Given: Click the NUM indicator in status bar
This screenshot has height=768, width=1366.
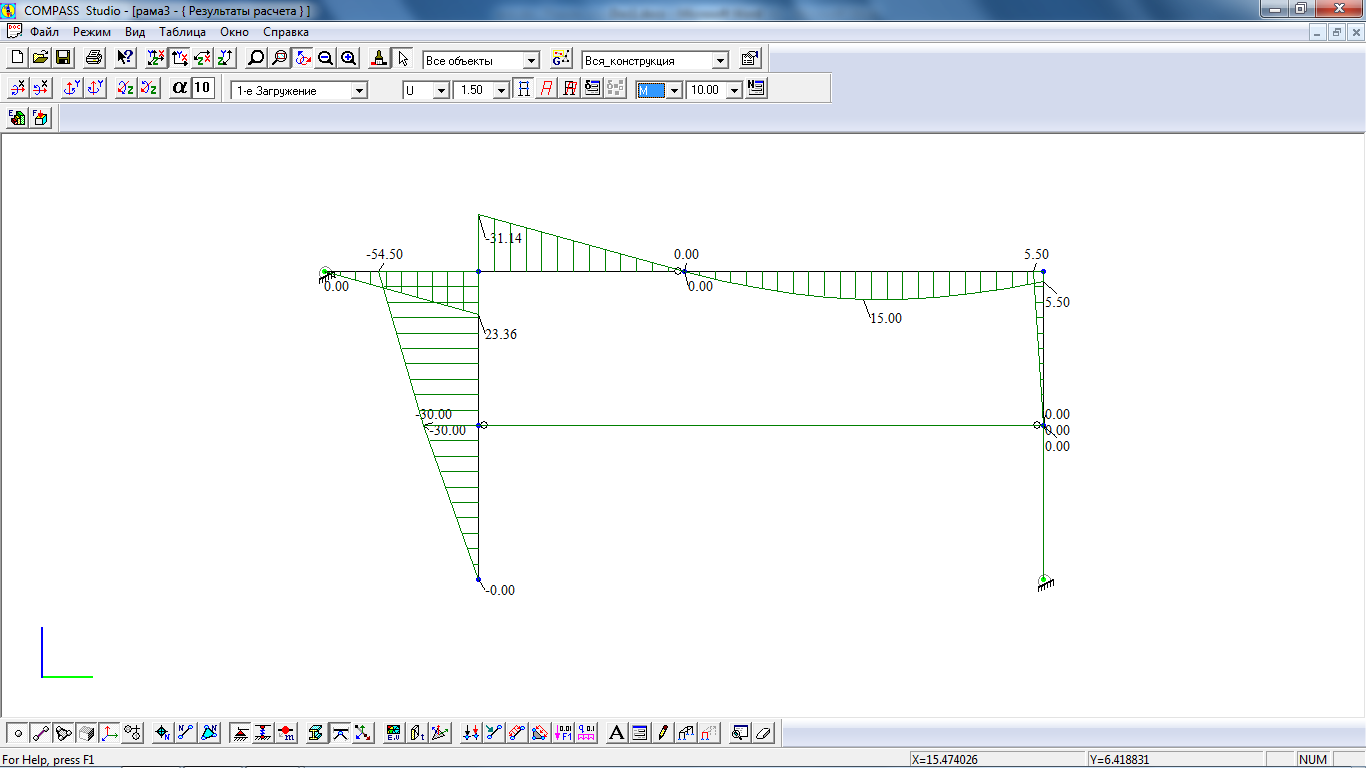Looking at the screenshot, I should tap(1314, 760).
